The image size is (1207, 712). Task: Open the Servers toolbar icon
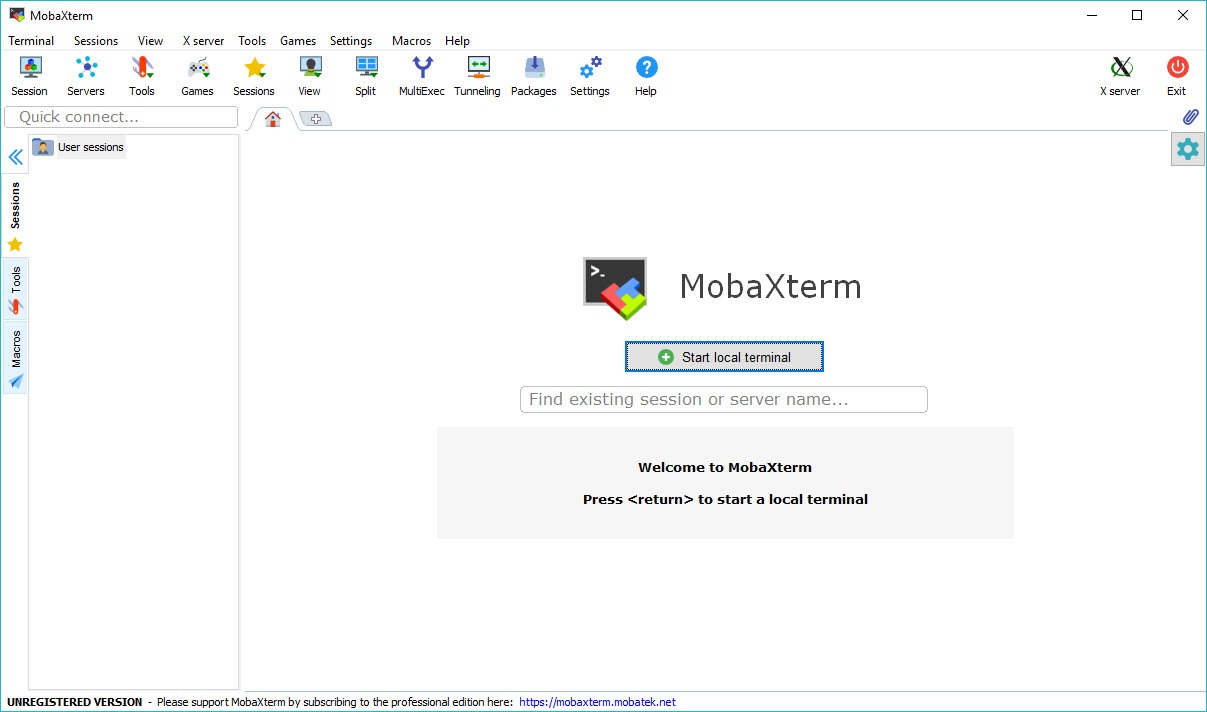pos(86,76)
